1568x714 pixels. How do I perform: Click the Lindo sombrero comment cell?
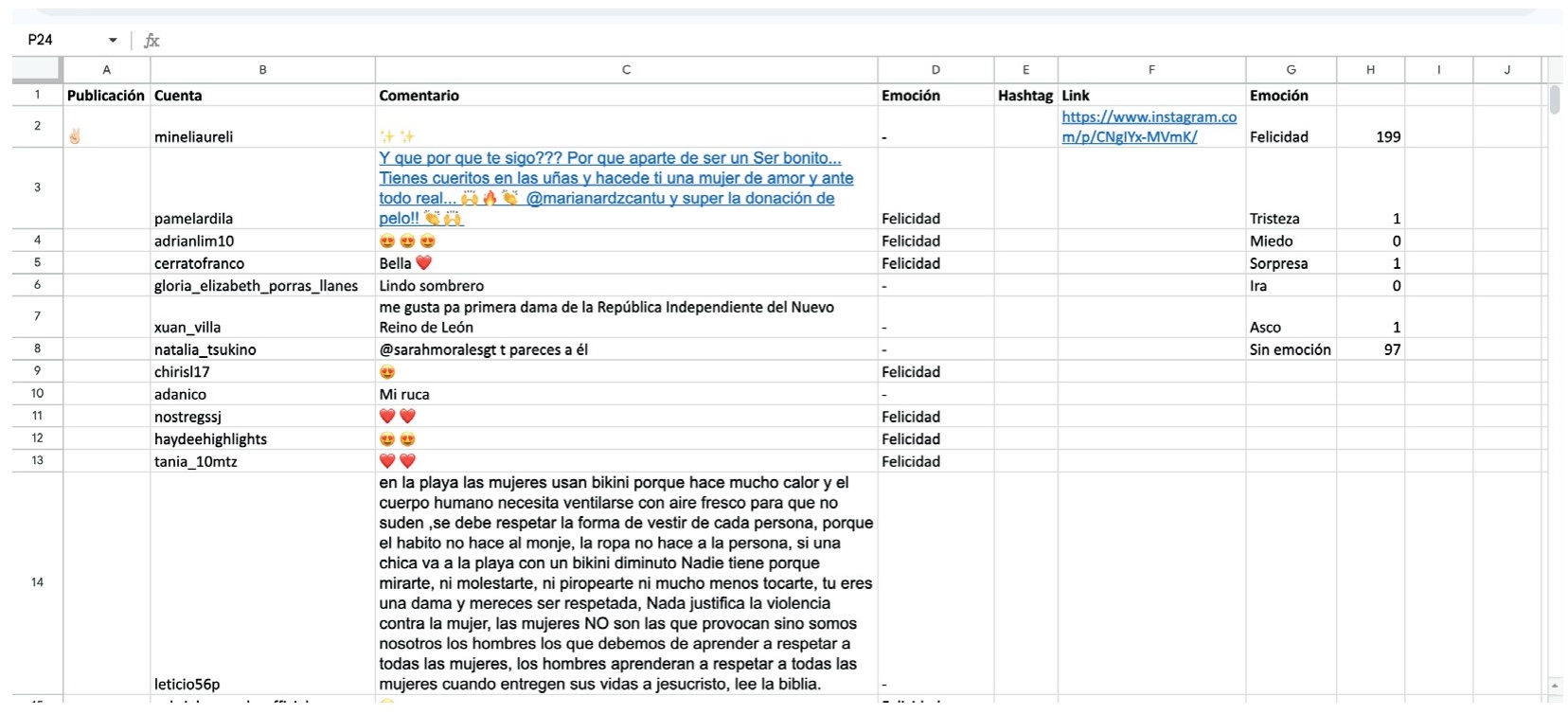click(x=626, y=286)
